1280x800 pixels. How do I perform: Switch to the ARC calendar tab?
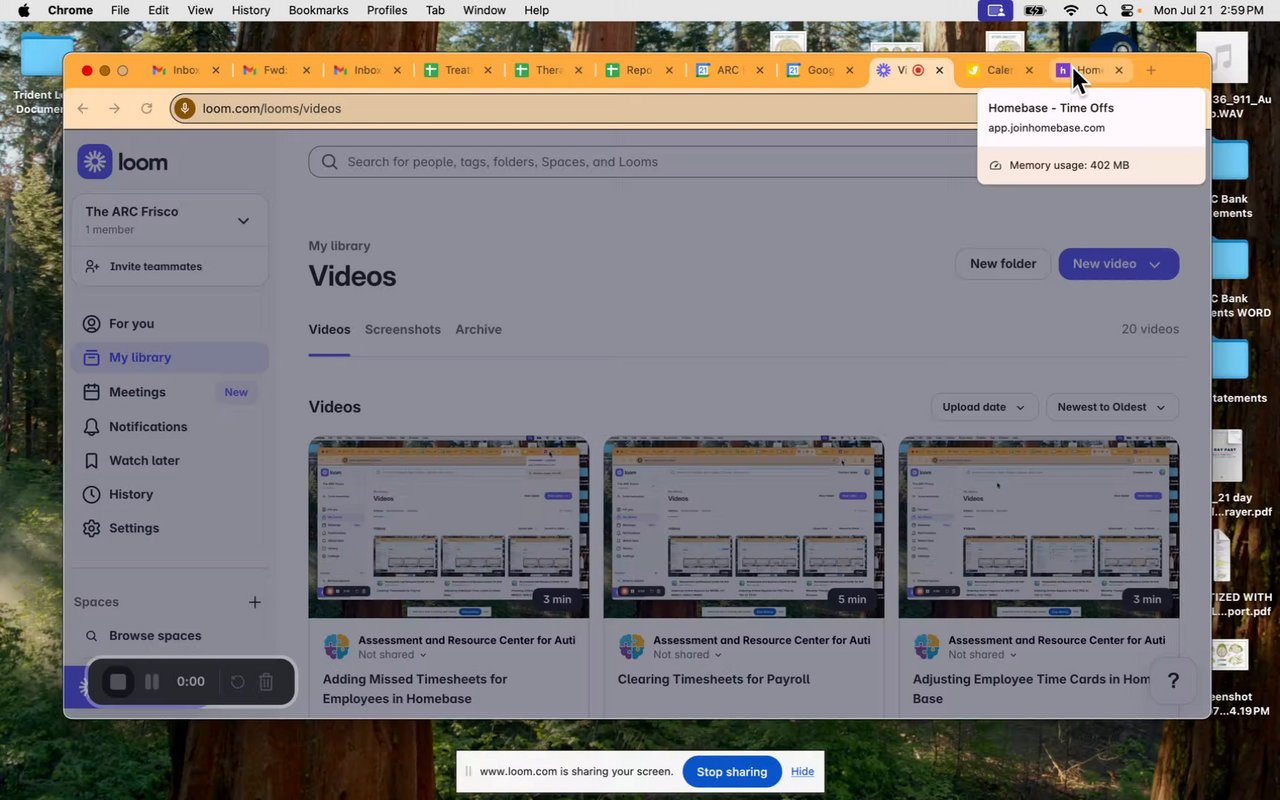(x=728, y=70)
